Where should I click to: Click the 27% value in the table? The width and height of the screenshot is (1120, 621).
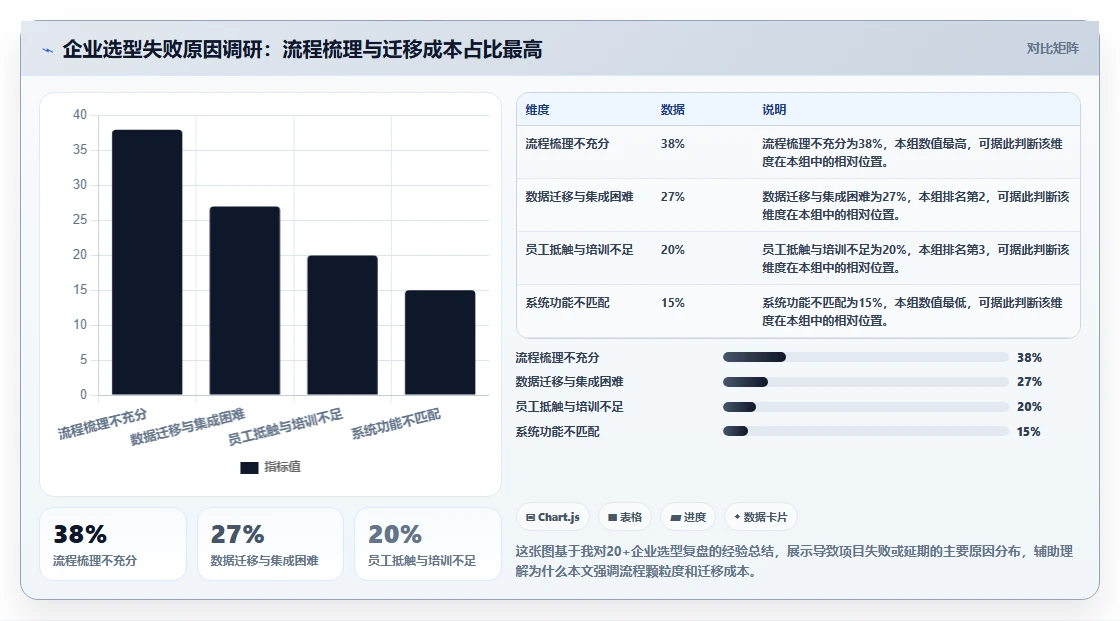pos(672,197)
